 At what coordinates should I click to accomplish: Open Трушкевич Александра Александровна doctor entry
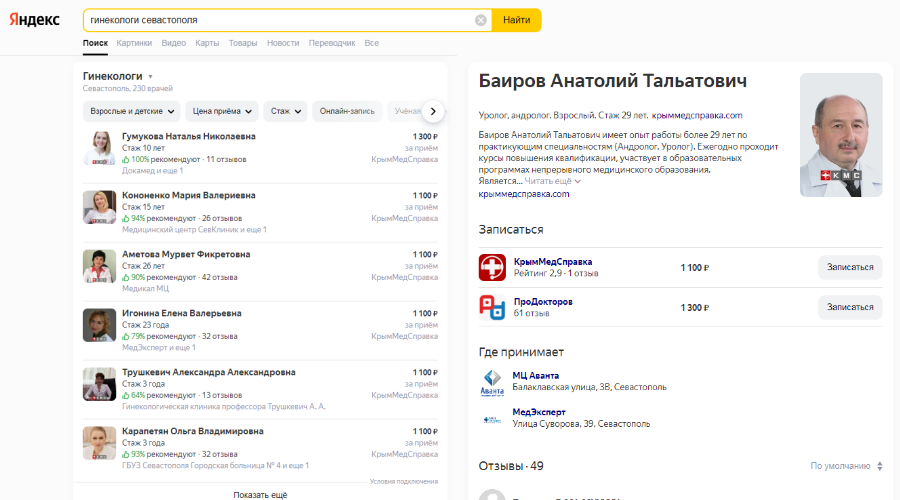pyautogui.click(x=208, y=373)
